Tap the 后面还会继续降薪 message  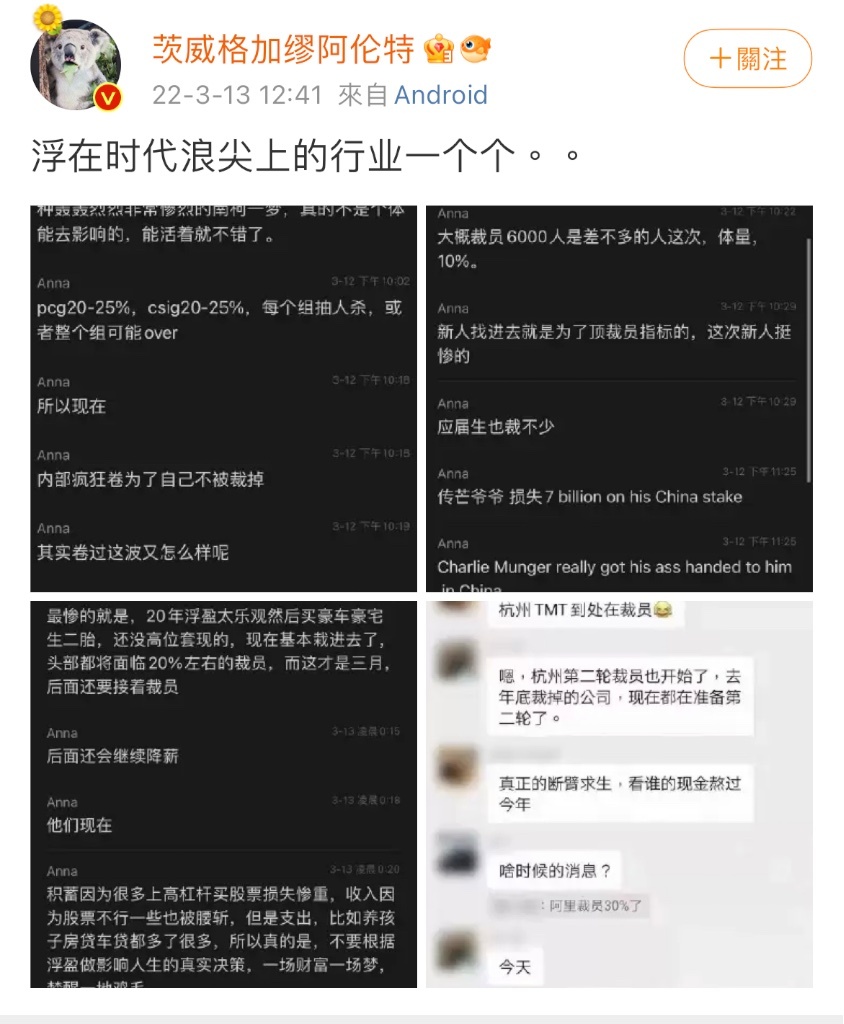click(x=112, y=756)
